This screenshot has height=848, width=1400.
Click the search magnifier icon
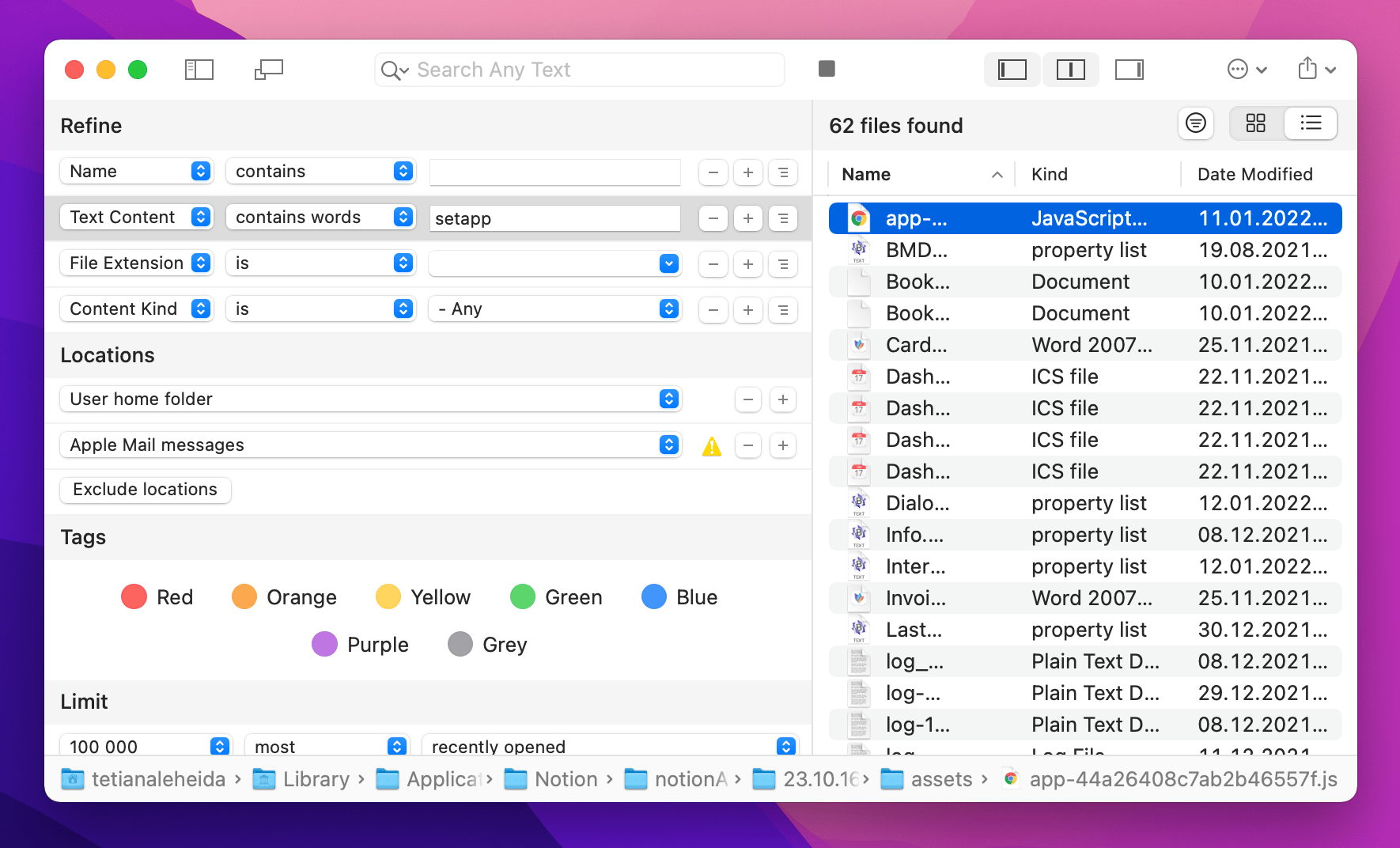[x=394, y=70]
